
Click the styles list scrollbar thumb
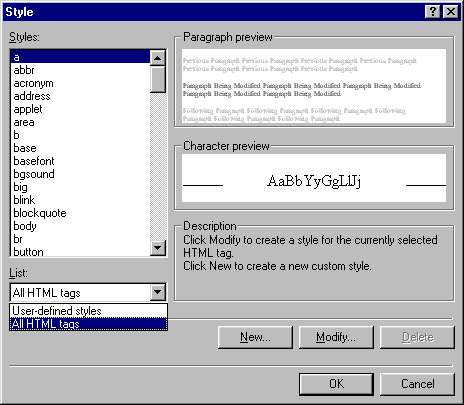tap(158, 79)
